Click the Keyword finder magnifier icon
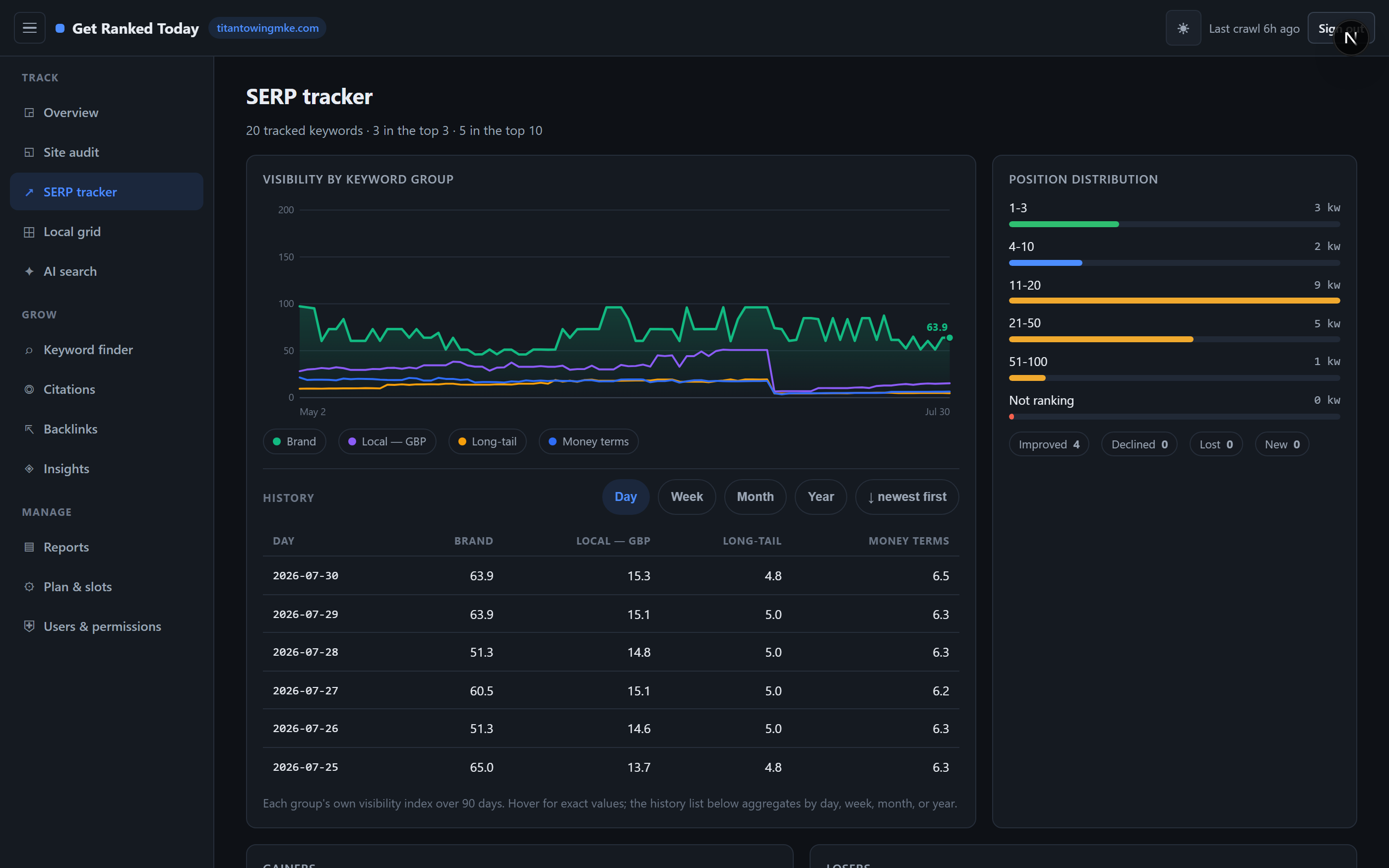The height and width of the screenshot is (868, 1389). tap(29, 350)
